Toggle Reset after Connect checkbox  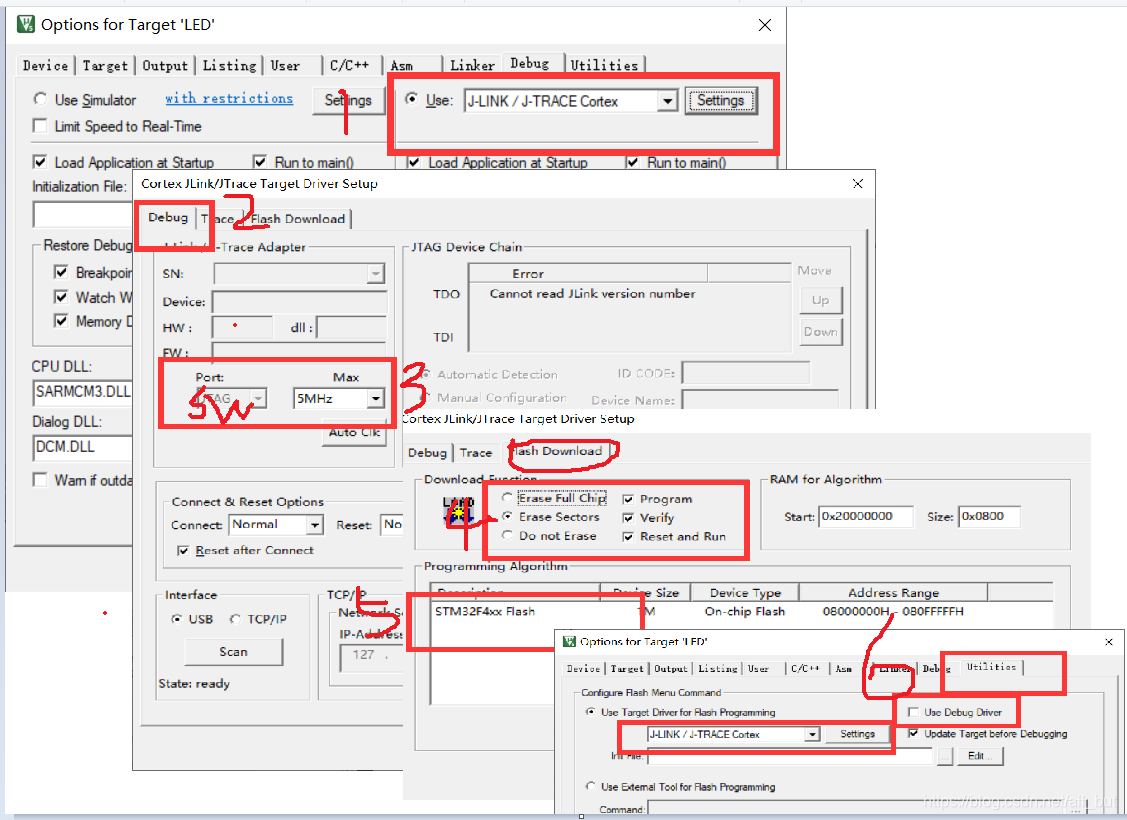[x=183, y=550]
